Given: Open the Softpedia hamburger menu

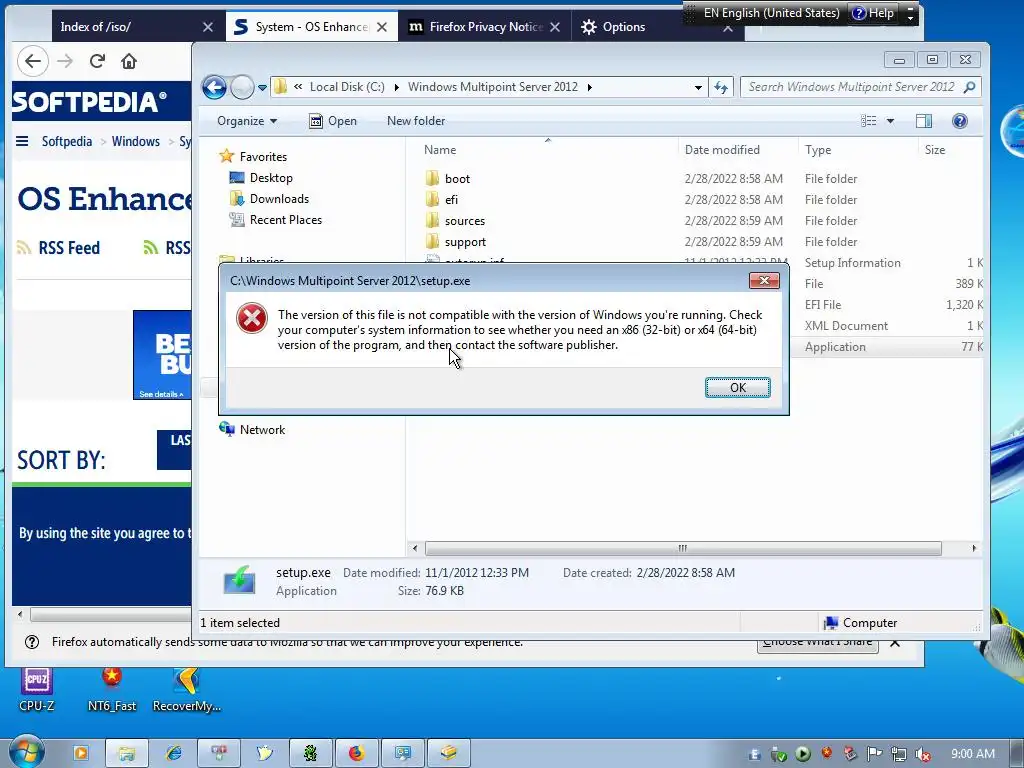Looking at the screenshot, I should click(22, 141).
